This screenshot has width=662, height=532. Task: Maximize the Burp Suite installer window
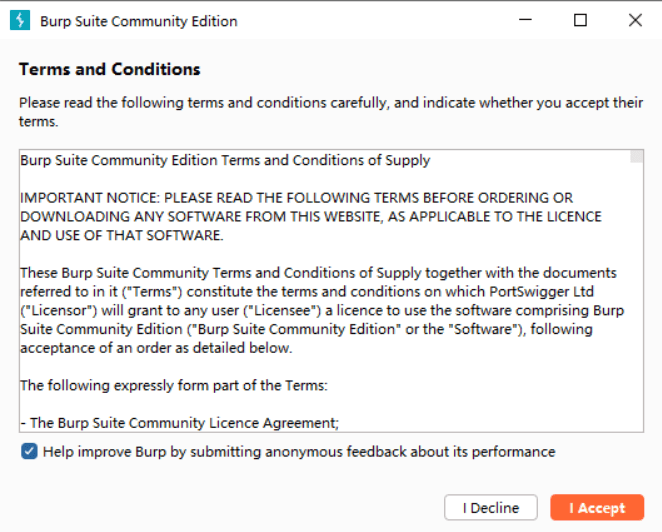[580, 20]
